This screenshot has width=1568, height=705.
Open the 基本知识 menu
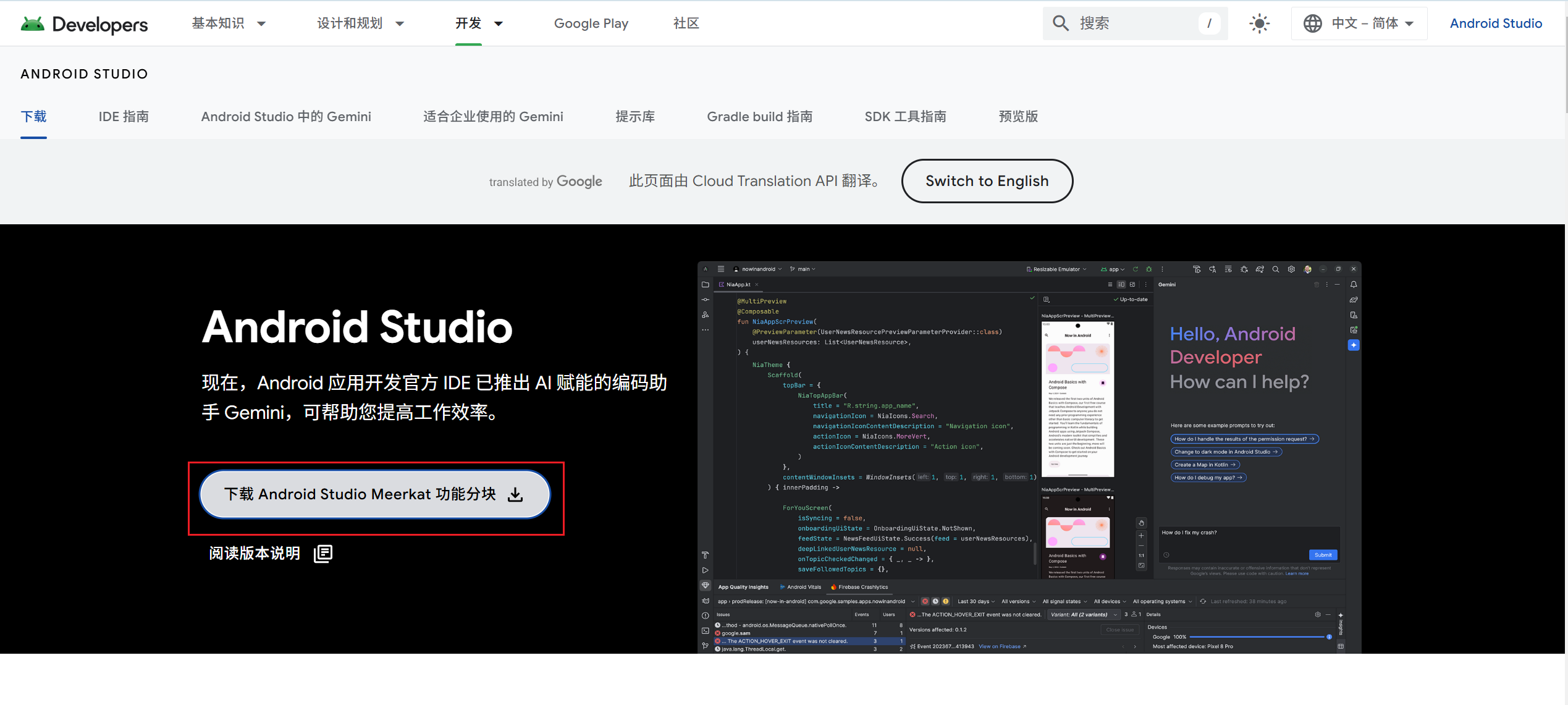pyautogui.click(x=218, y=23)
